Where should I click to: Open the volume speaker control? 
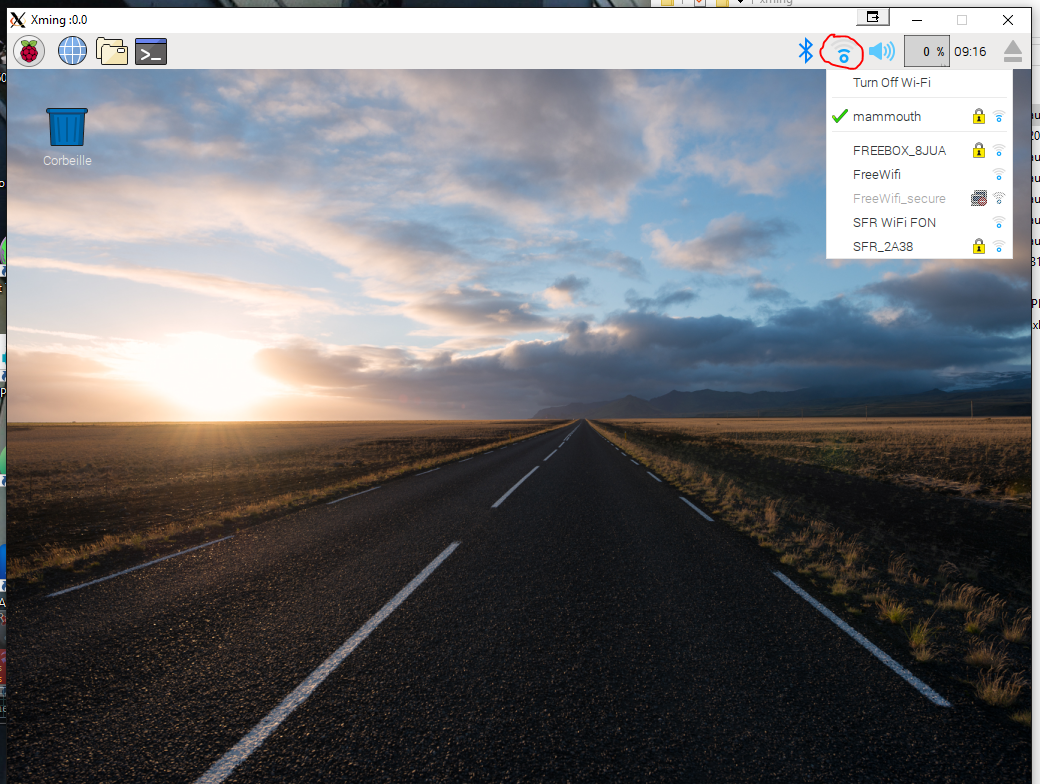click(x=881, y=51)
